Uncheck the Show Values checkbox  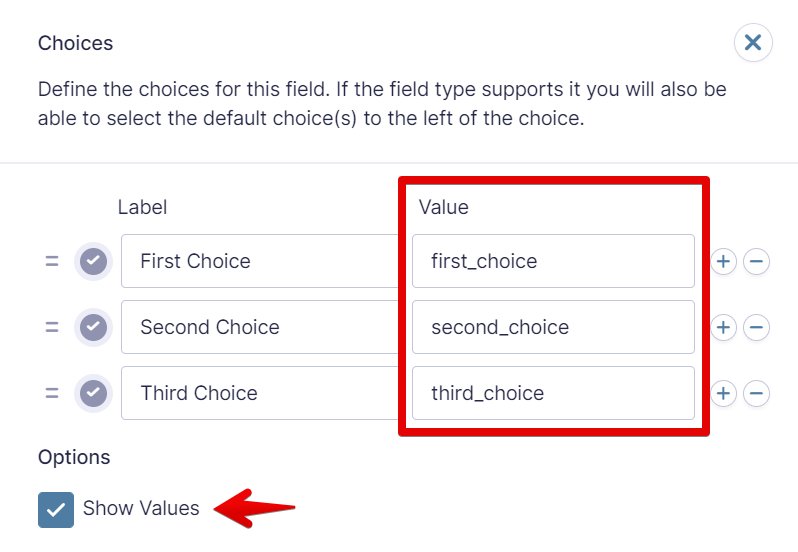coord(56,509)
